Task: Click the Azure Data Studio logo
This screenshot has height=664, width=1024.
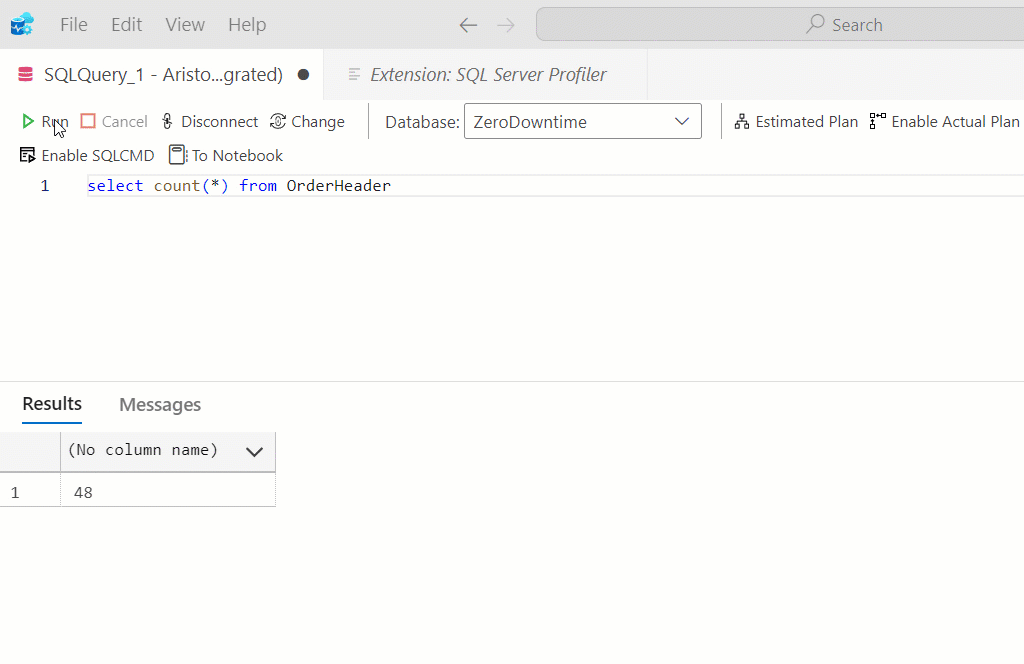Action: 22,24
